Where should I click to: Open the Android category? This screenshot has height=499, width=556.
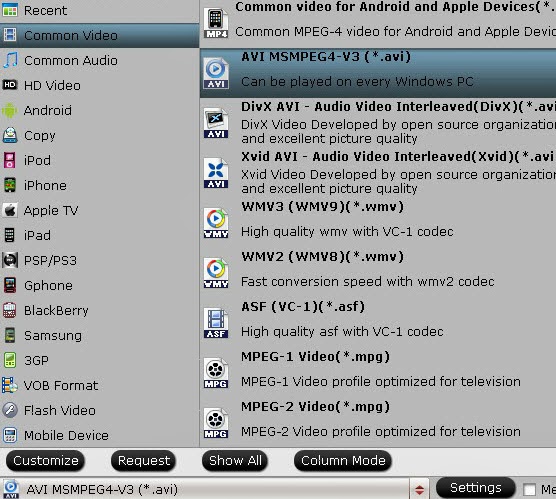coord(99,111)
